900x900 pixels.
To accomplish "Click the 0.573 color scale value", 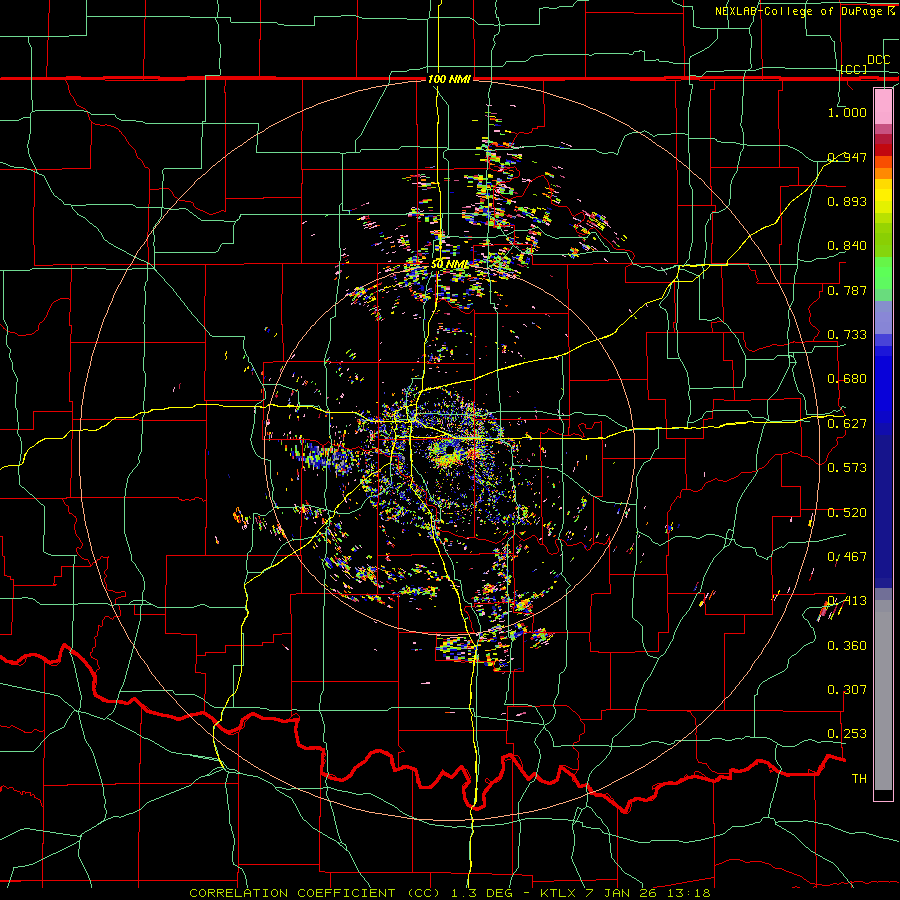I will pos(847,468).
